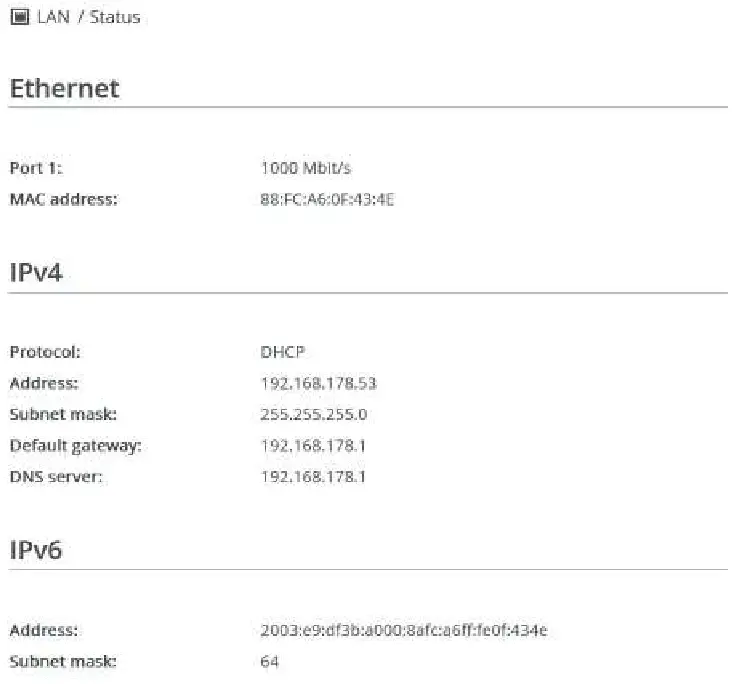
Task: Select the IPv6 address starting with 2003:e9
Action: 403,630
